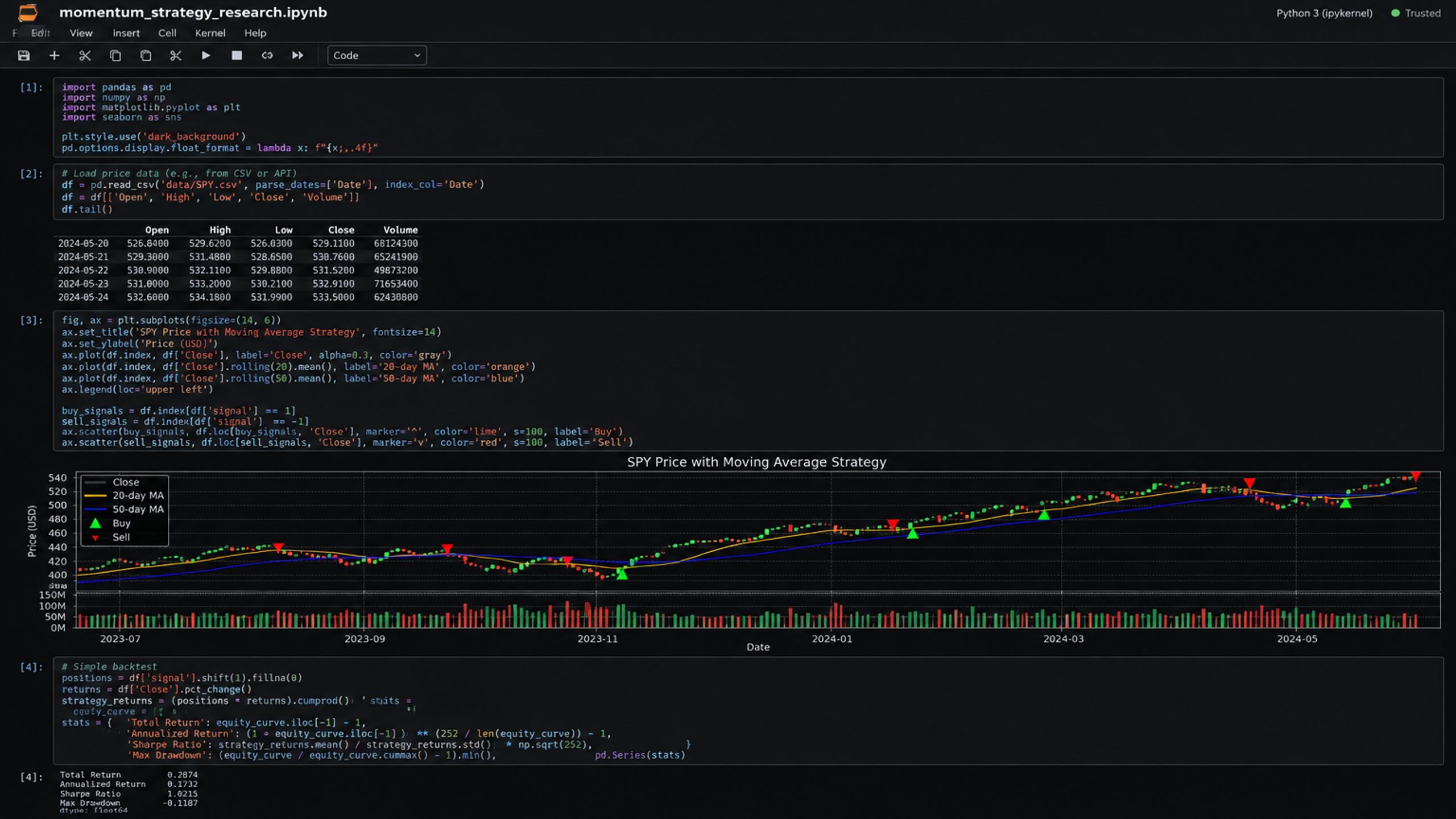Open the Kernel menu
1456x819 pixels.
(210, 33)
